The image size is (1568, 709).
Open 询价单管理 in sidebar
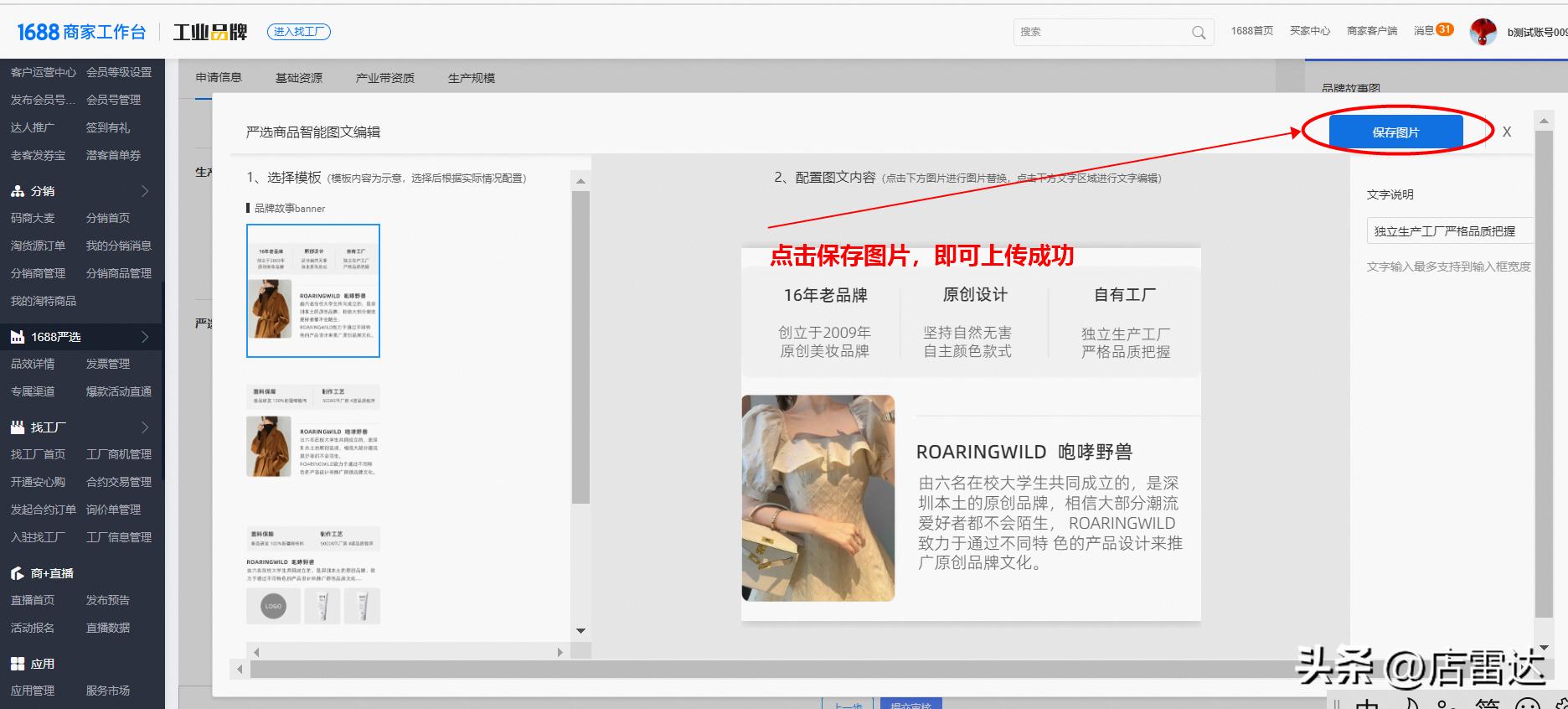pos(114,510)
